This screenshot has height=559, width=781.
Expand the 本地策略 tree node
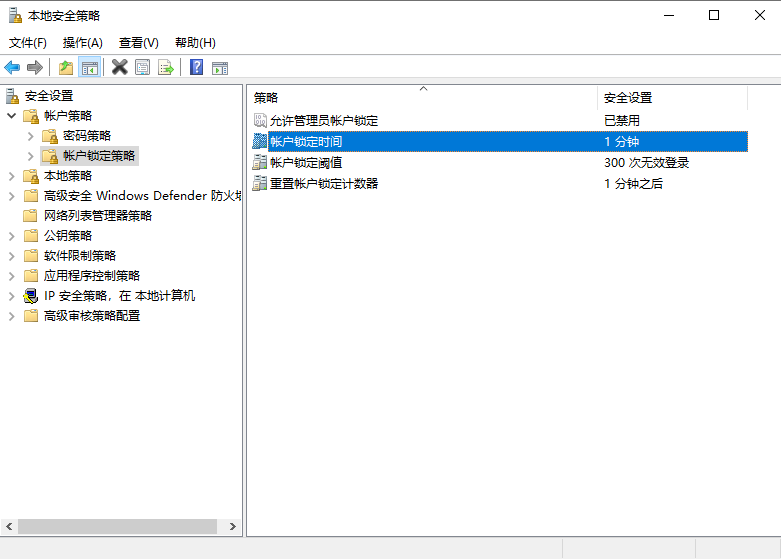(12, 176)
